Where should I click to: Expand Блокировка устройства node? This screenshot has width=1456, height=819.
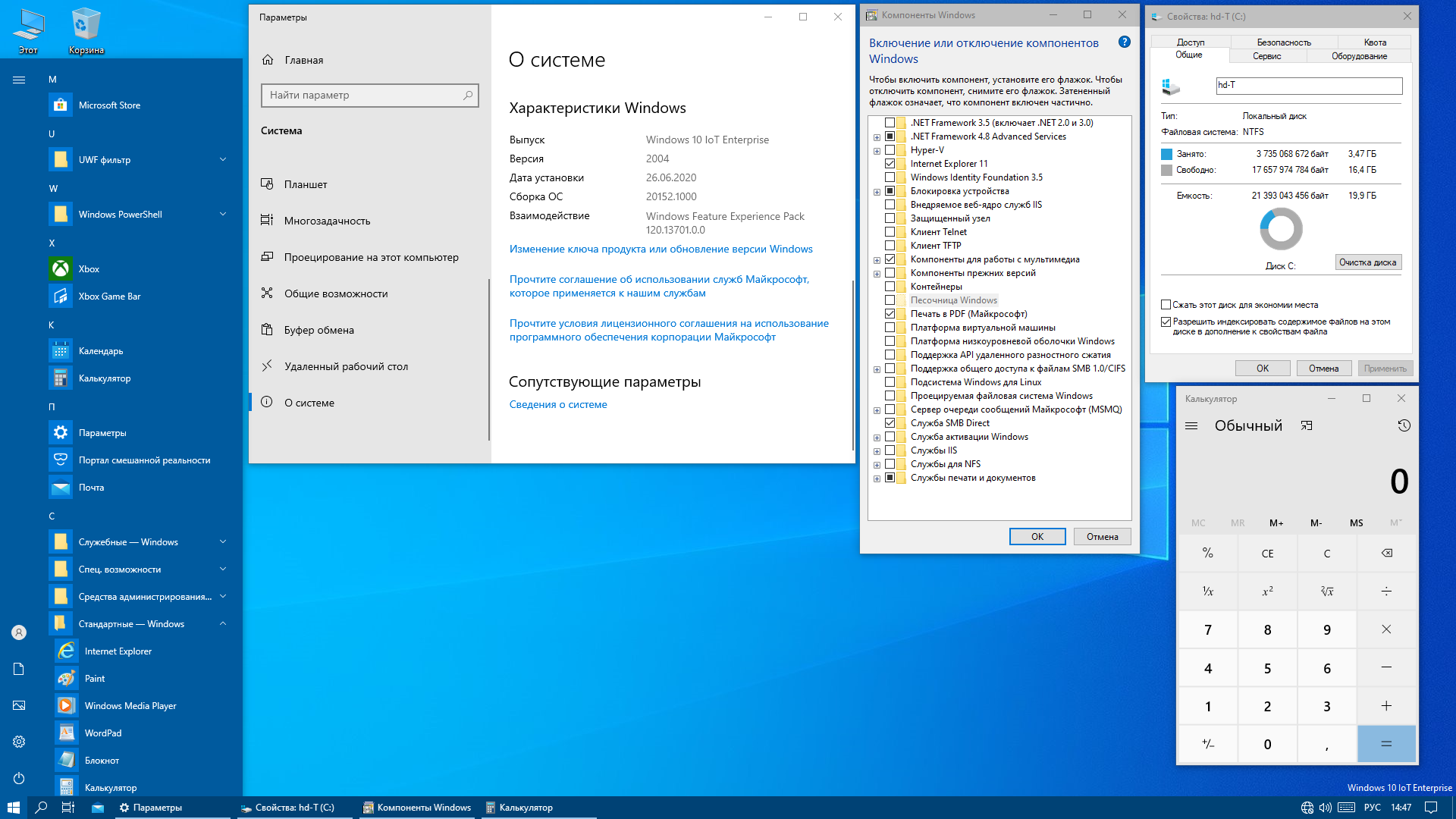[x=877, y=192]
